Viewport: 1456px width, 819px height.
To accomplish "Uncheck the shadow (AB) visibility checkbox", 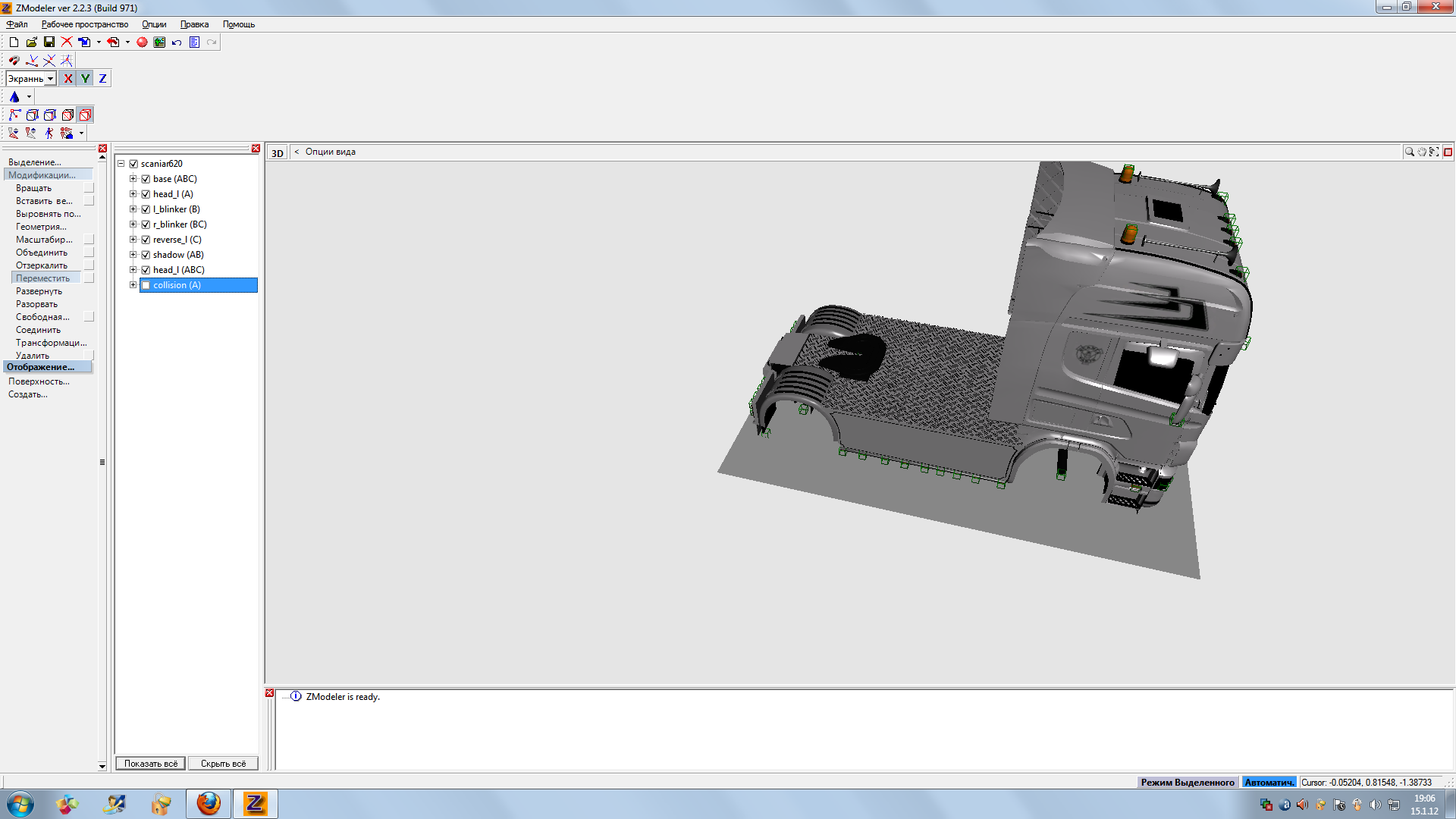I will coord(146,255).
